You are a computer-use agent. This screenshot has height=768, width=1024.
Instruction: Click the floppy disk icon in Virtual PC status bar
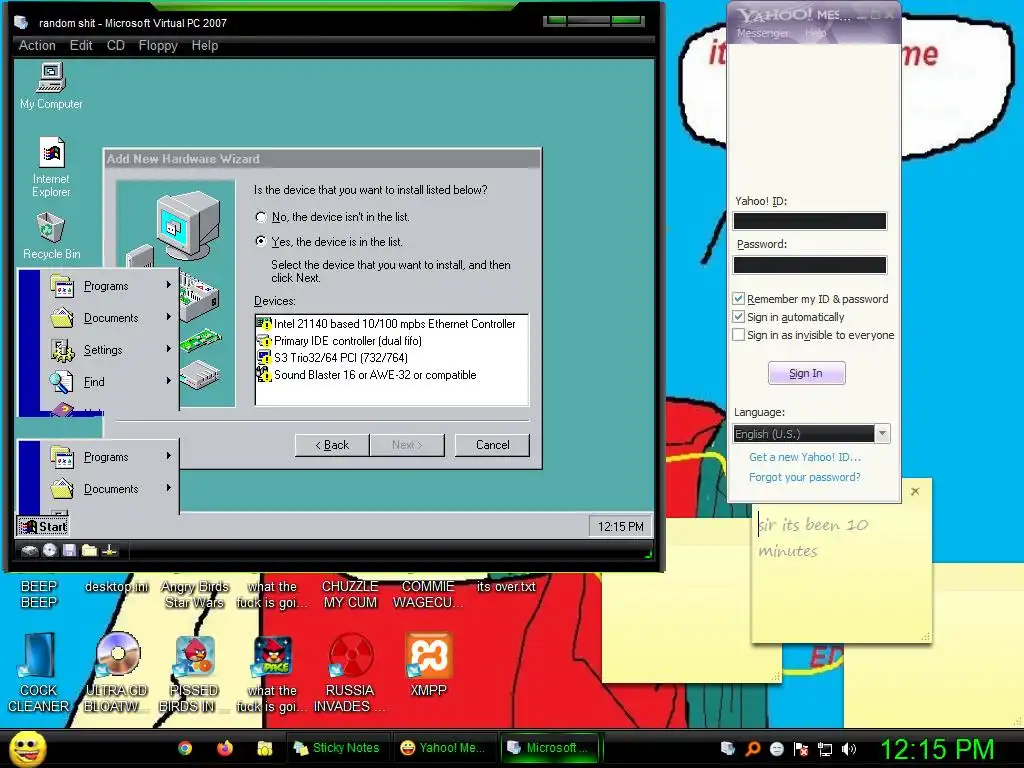tap(69, 551)
